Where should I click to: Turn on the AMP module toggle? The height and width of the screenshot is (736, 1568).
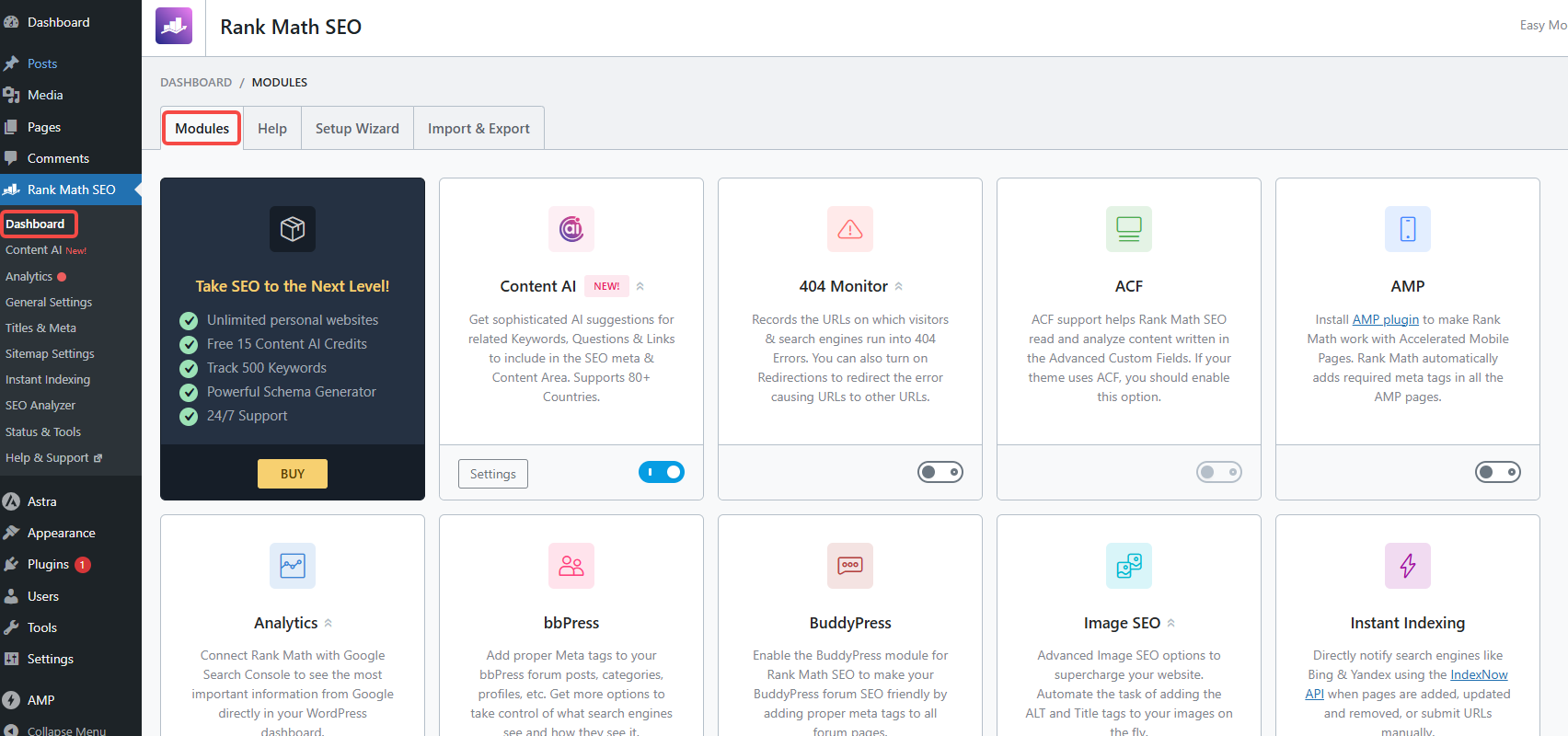pyautogui.click(x=1497, y=472)
